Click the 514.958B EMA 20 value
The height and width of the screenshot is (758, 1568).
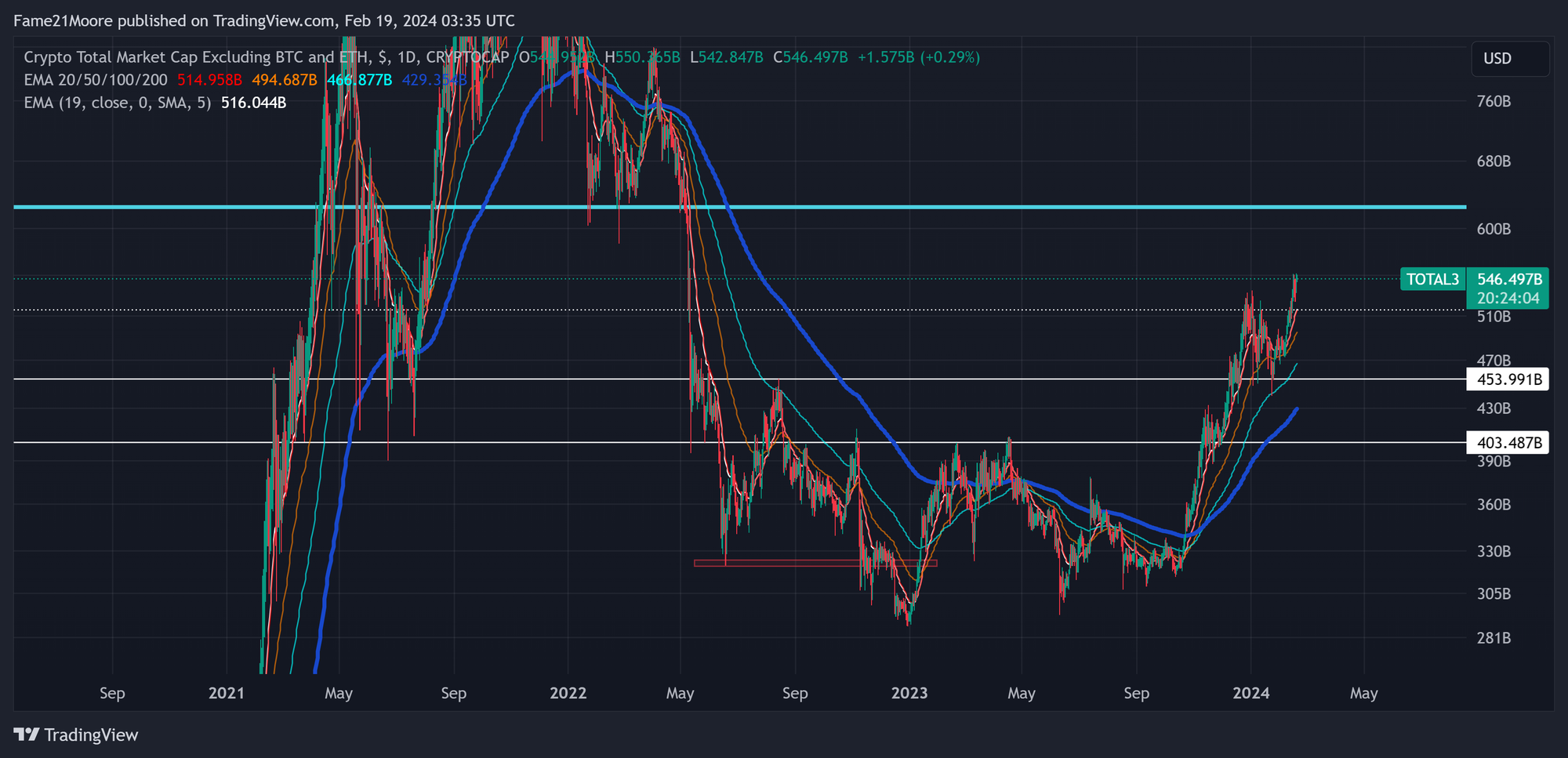point(209,80)
